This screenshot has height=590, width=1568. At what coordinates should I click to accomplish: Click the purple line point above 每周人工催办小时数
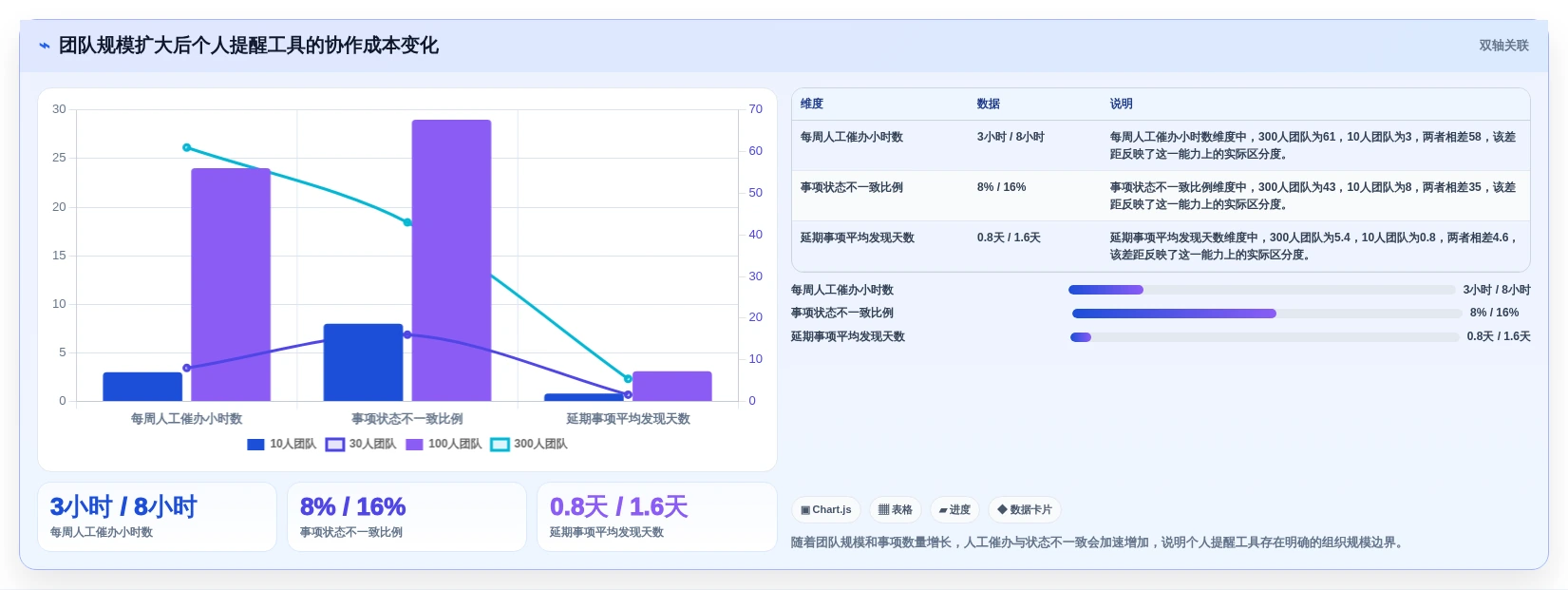(186, 369)
